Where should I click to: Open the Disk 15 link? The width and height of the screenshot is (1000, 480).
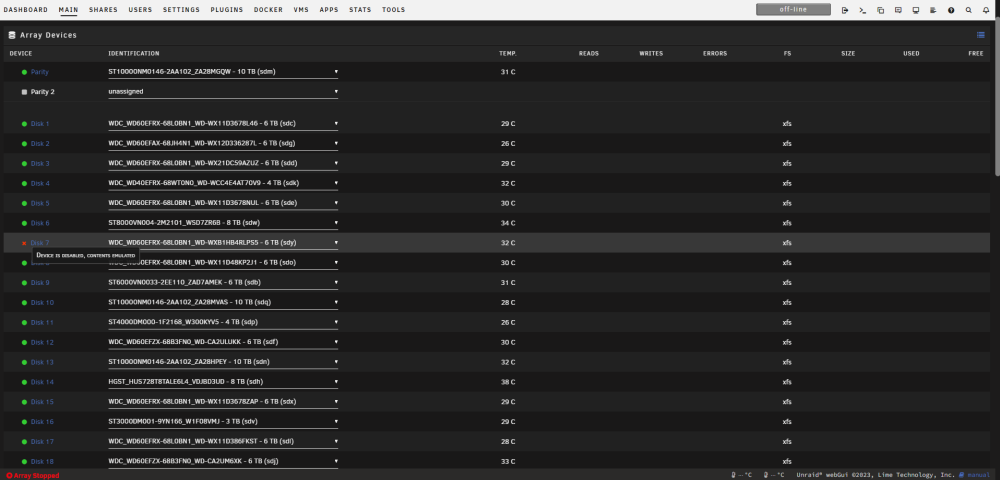click(42, 402)
